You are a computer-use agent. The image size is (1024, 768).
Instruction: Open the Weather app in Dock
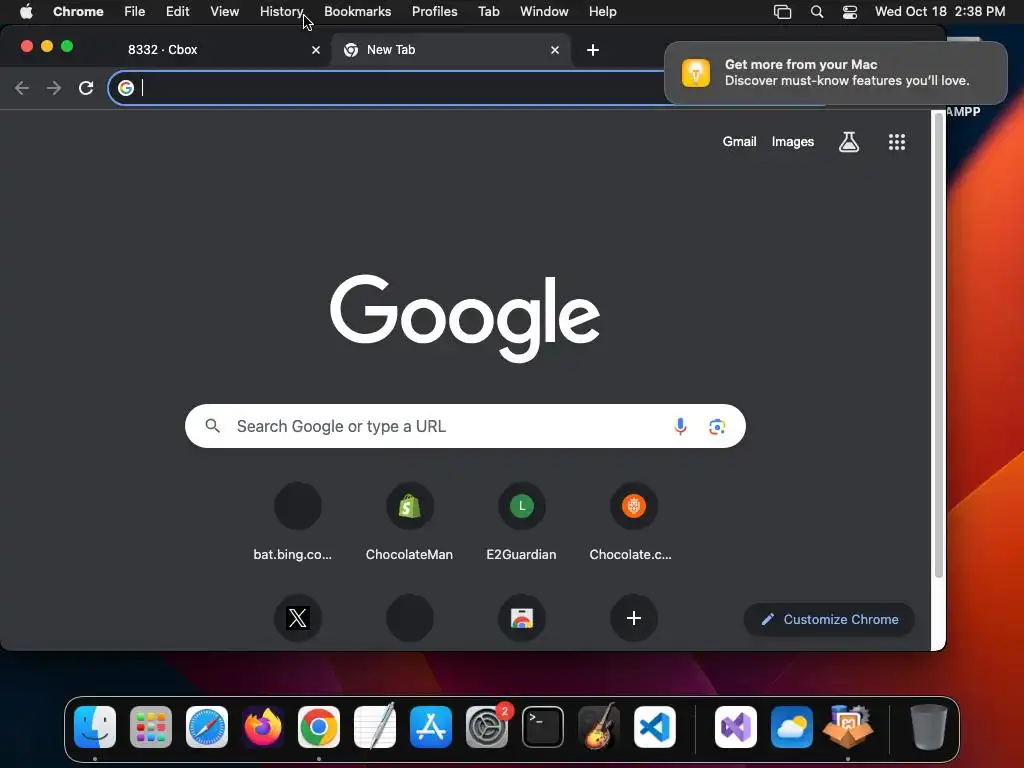click(x=792, y=727)
